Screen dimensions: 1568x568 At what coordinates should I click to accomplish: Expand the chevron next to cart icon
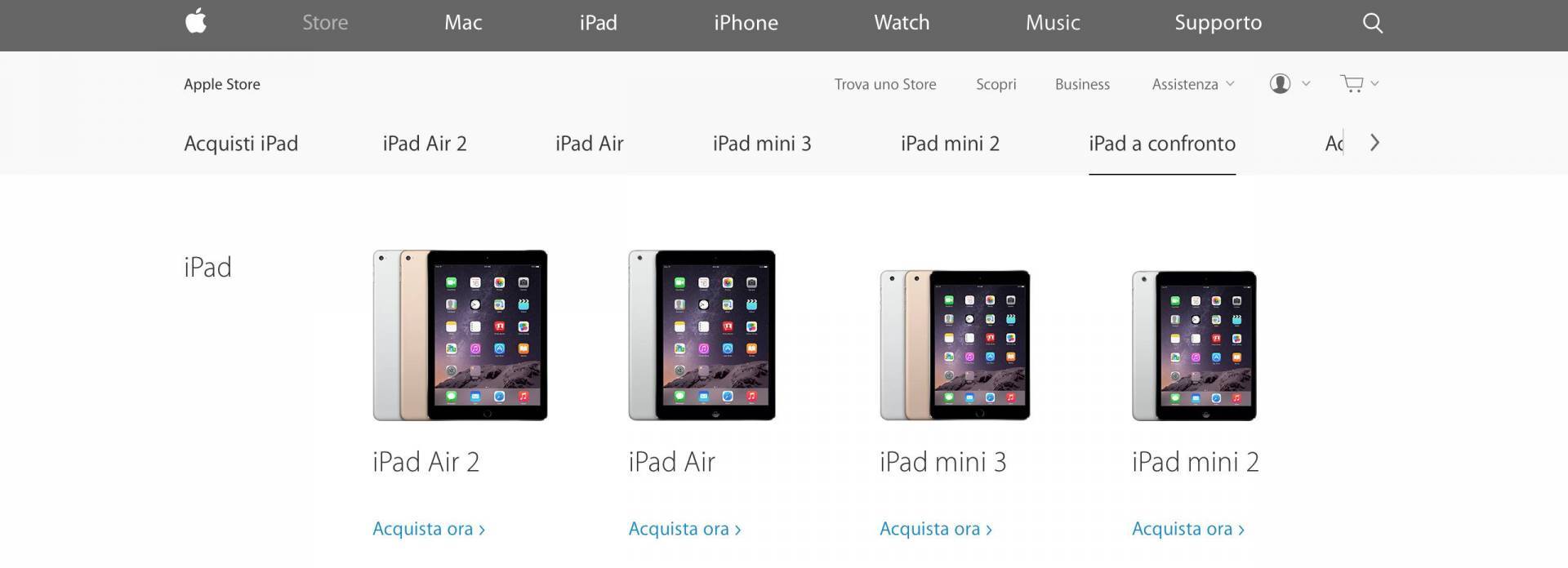point(1374,83)
